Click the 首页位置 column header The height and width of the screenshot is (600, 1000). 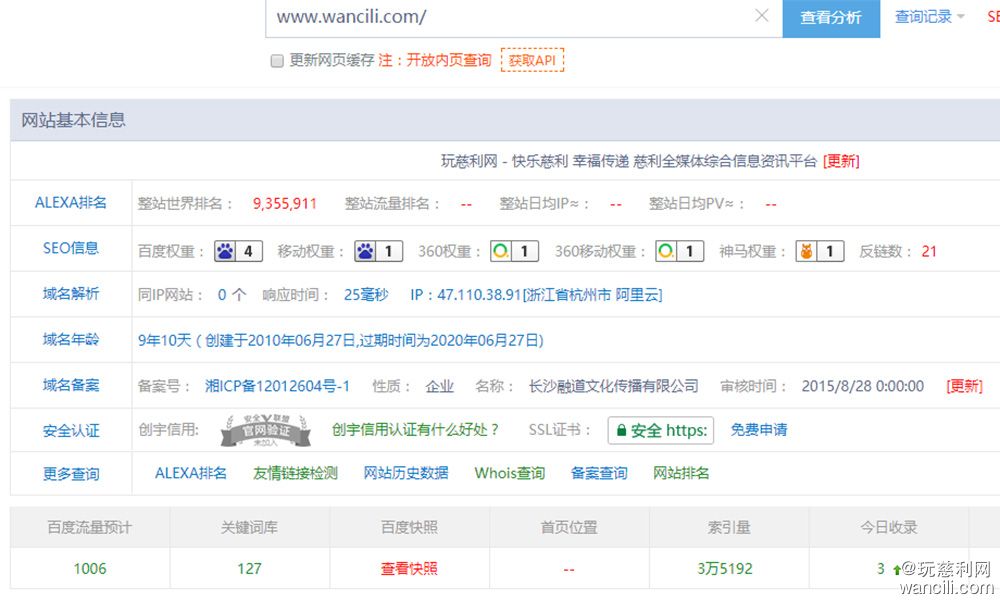coord(569,527)
